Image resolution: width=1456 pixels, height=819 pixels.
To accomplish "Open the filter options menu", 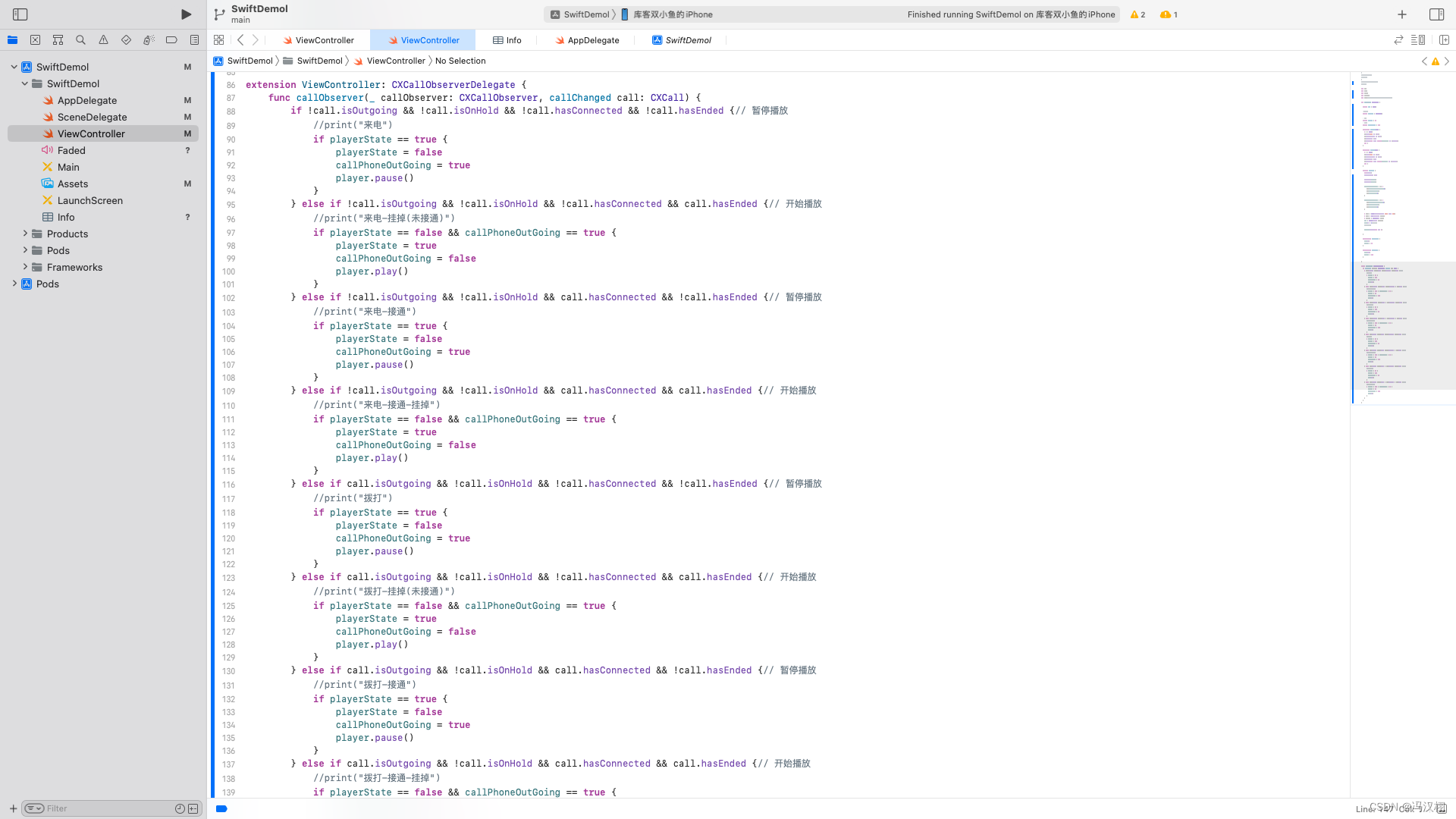I will point(34,808).
